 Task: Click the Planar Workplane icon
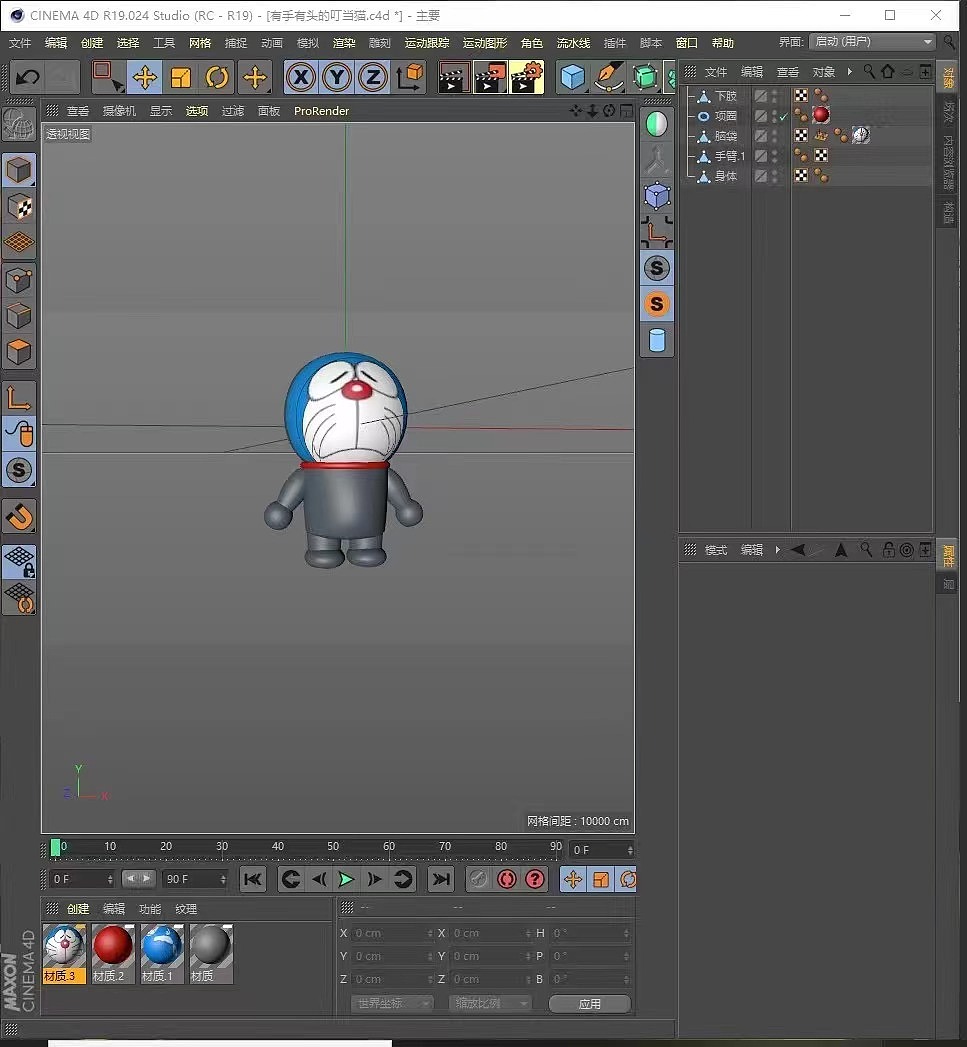click(x=19, y=598)
